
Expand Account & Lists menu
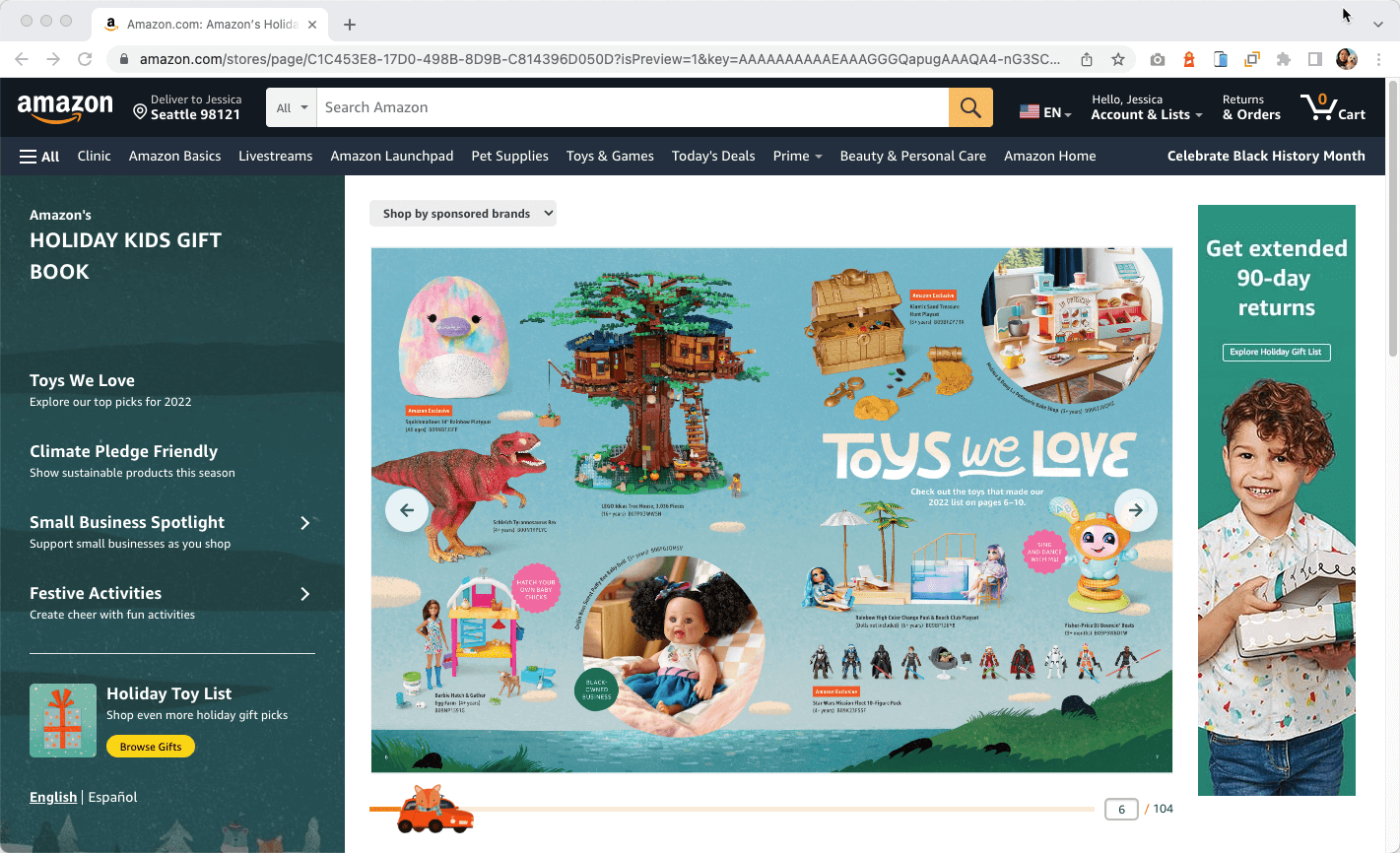tap(1147, 107)
